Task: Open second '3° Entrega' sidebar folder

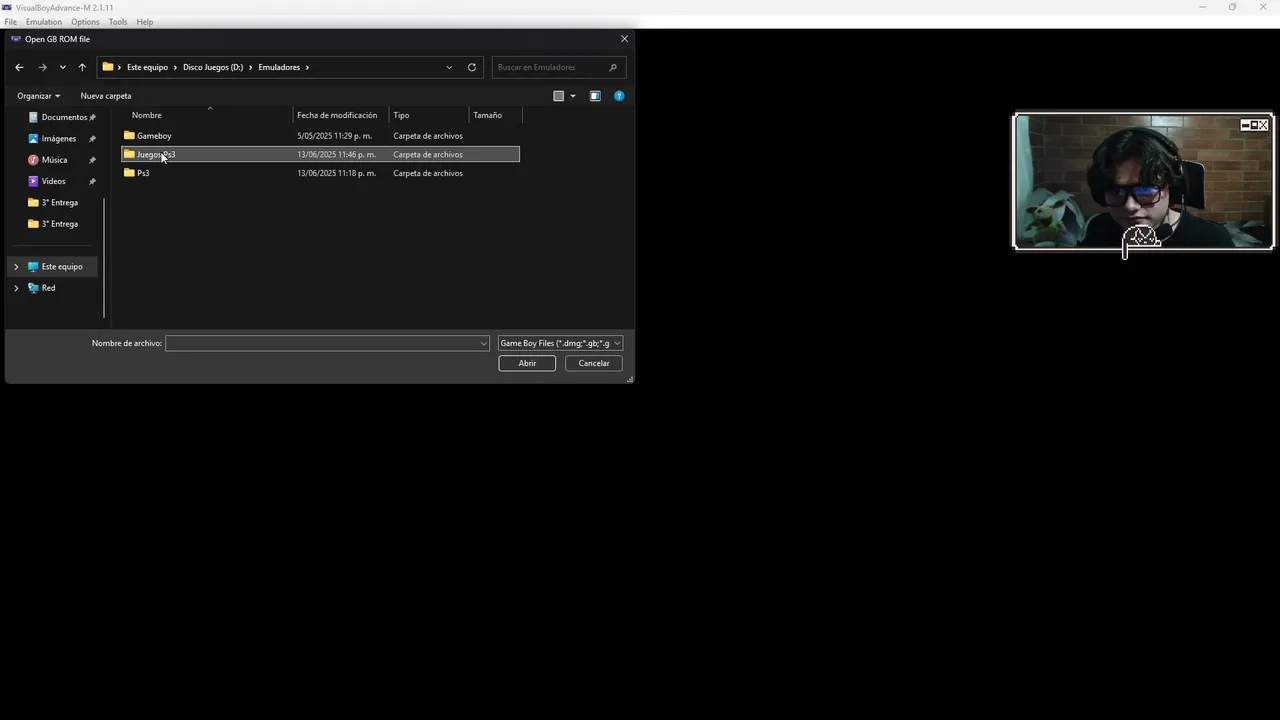Action: pyautogui.click(x=59, y=224)
